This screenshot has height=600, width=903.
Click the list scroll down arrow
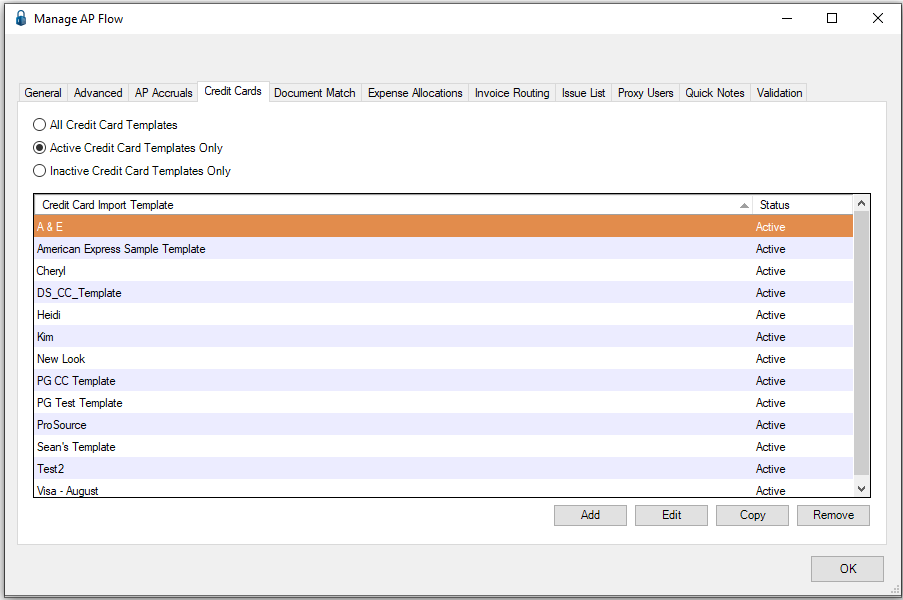coord(862,489)
